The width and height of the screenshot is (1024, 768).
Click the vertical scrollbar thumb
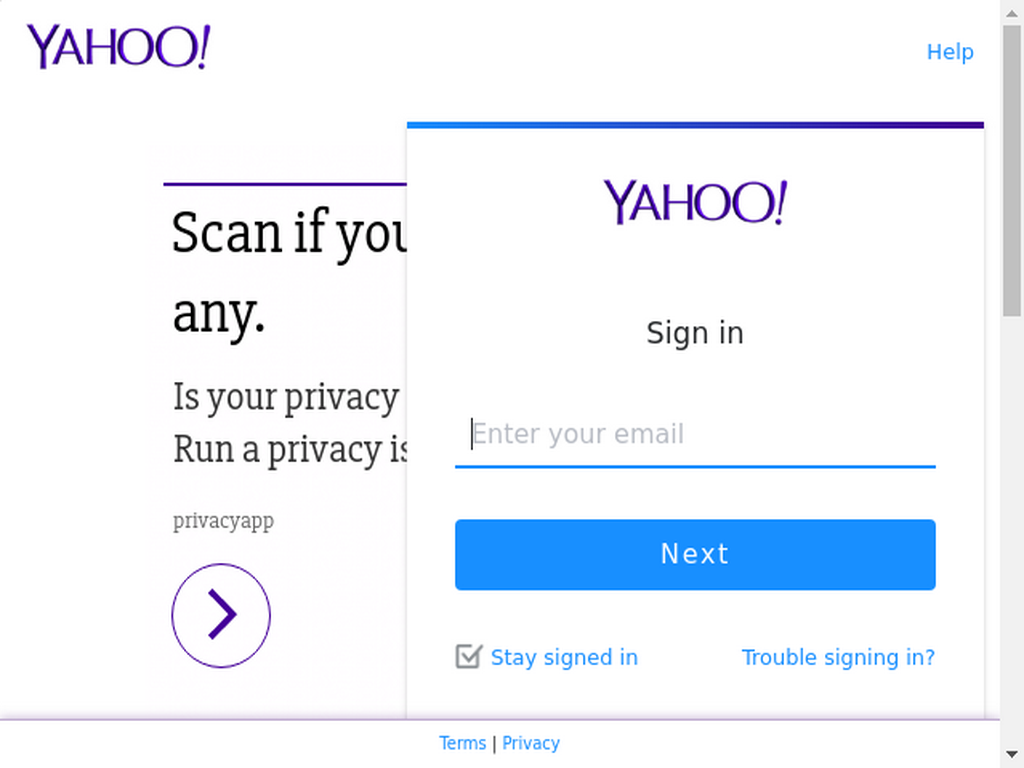[1012, 171]
